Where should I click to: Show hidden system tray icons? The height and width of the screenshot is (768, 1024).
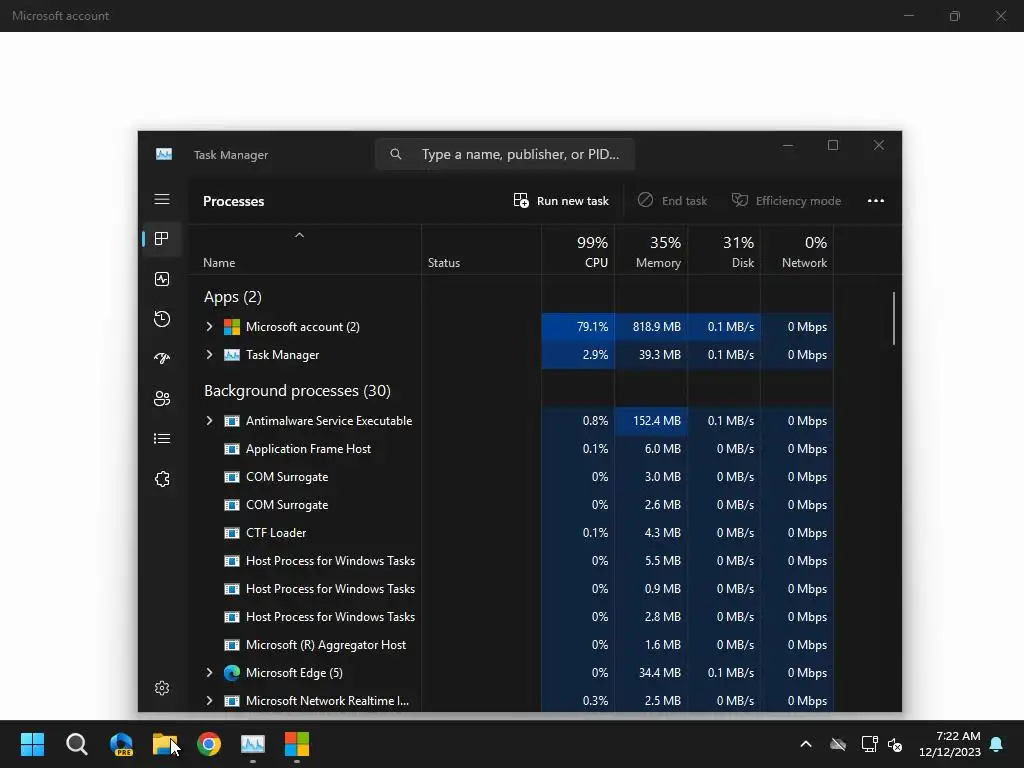coord(806,744)
